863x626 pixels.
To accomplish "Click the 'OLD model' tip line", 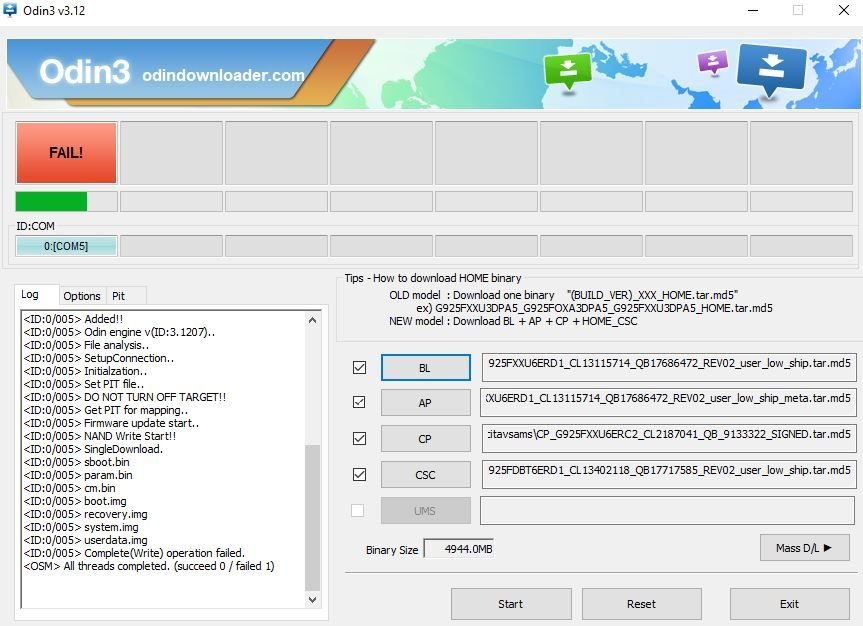I will (564, 295).
